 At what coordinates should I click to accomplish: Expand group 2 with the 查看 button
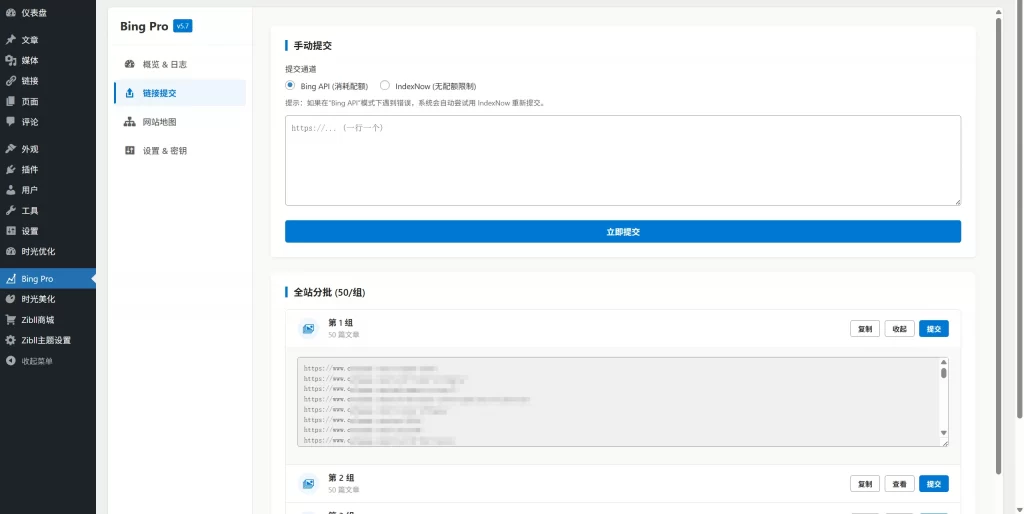[899, 484]
